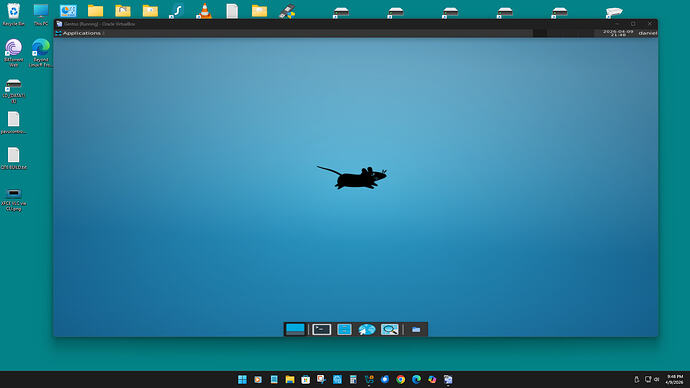
Task: Open the XFCE Applications menu
Action: point(78,33)
